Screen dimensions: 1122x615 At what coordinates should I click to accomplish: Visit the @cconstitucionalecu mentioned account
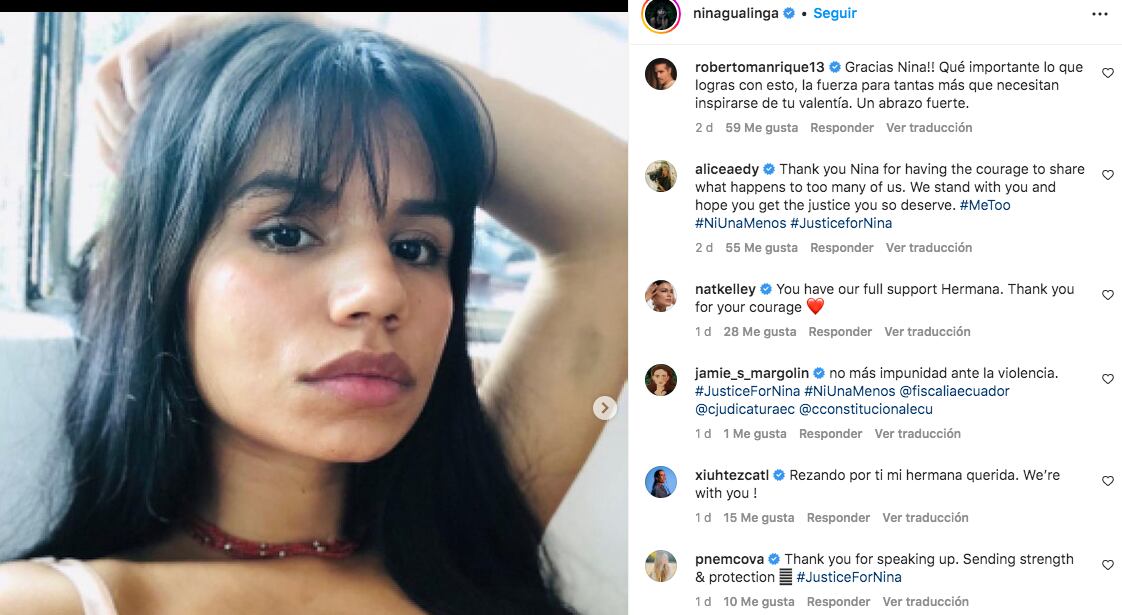tap(865, 410)
